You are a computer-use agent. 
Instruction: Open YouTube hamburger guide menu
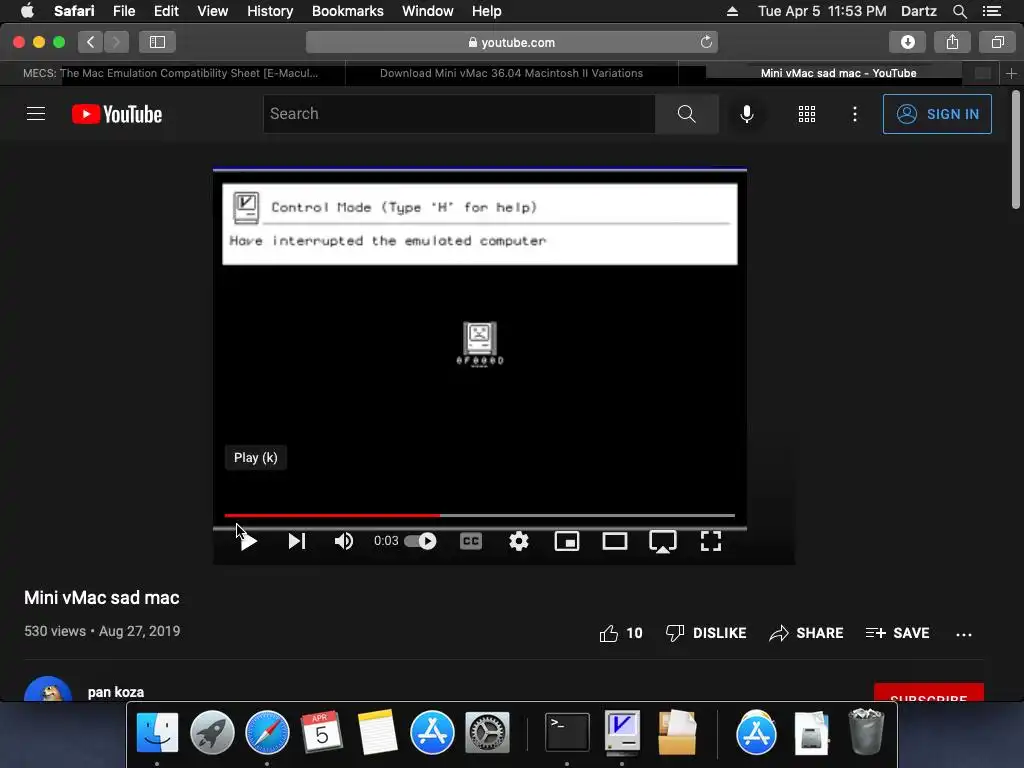click(36, 114)
